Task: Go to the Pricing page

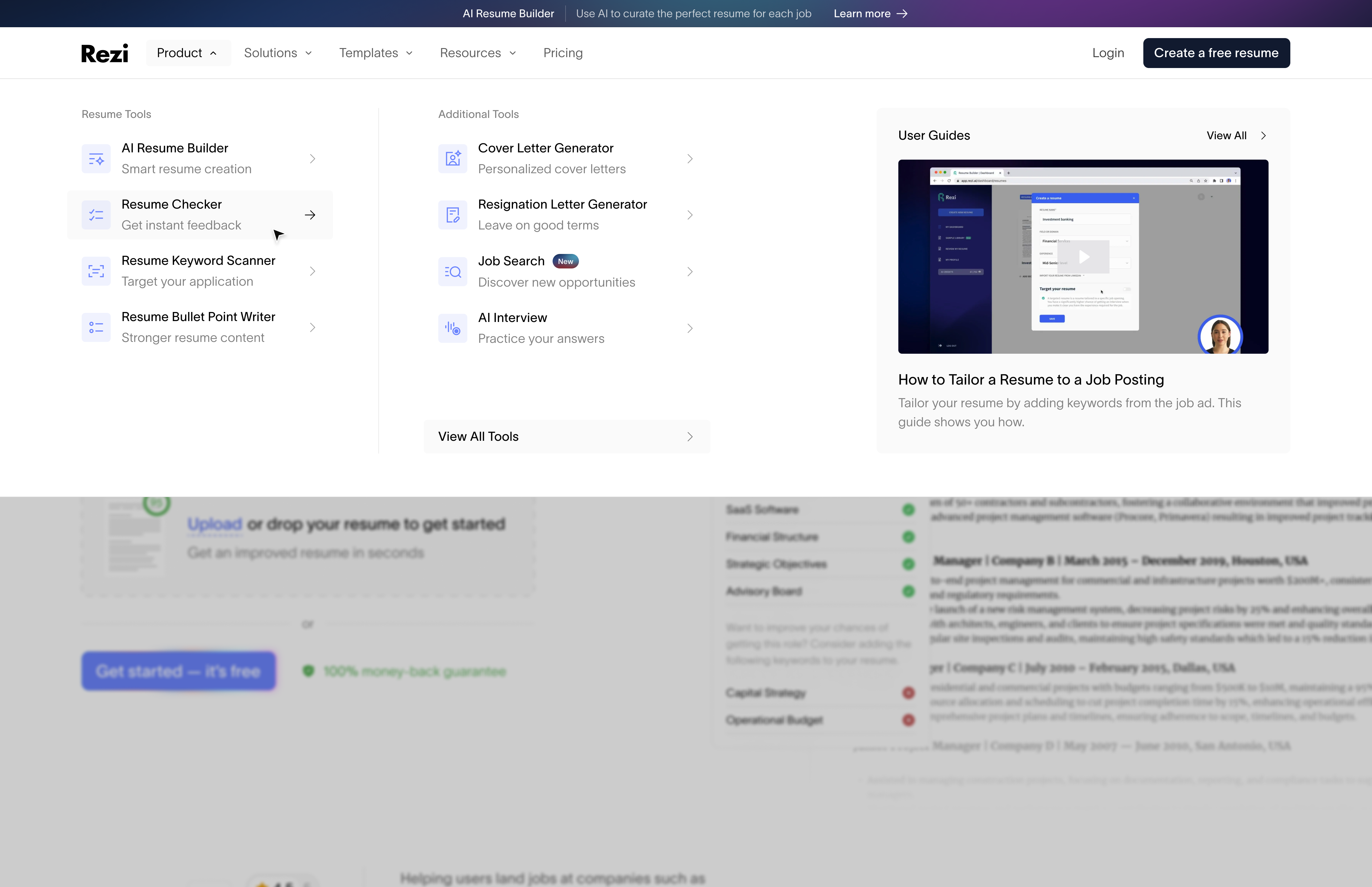Action: [x=562, y=53]
